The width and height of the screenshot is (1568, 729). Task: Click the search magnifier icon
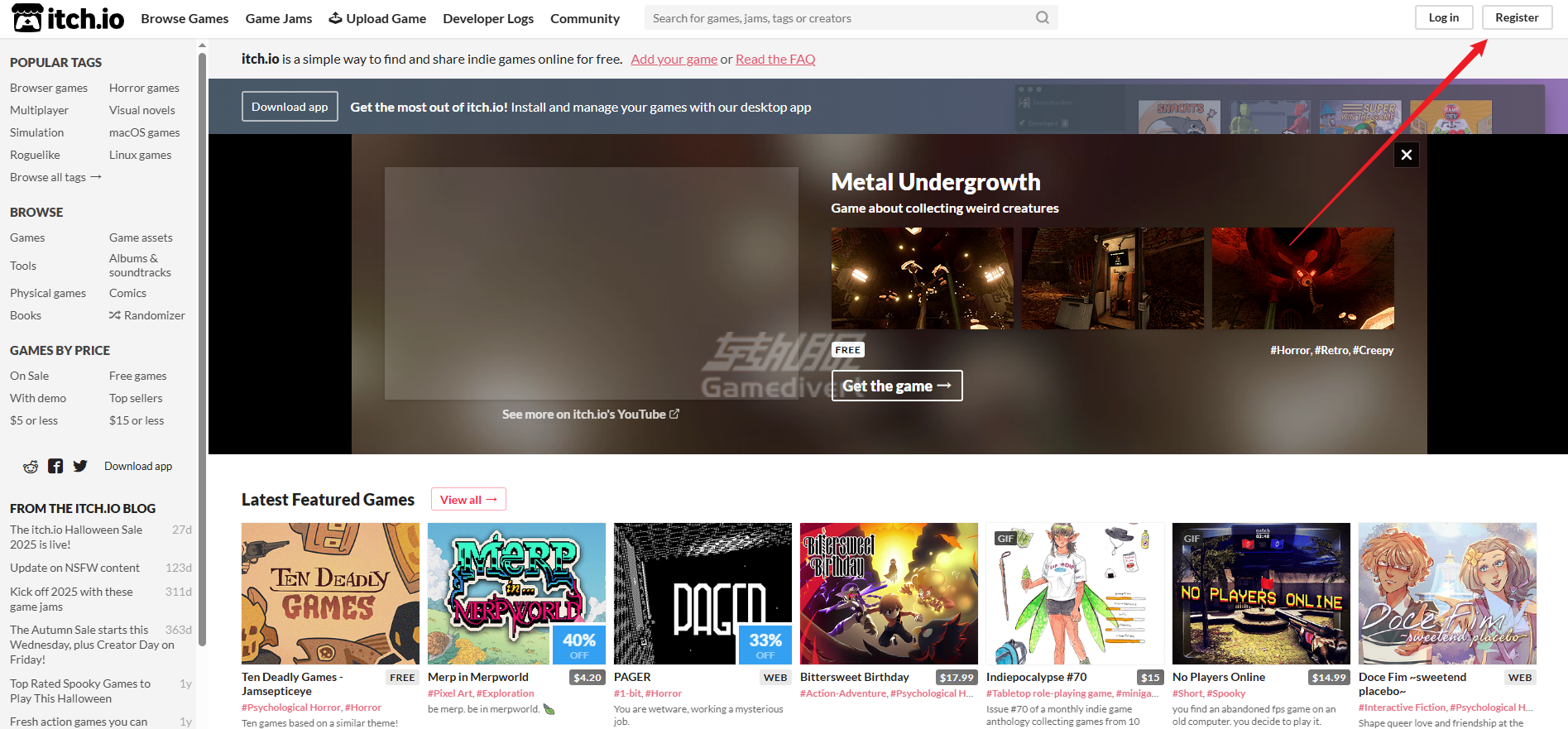coord(1042,17)
